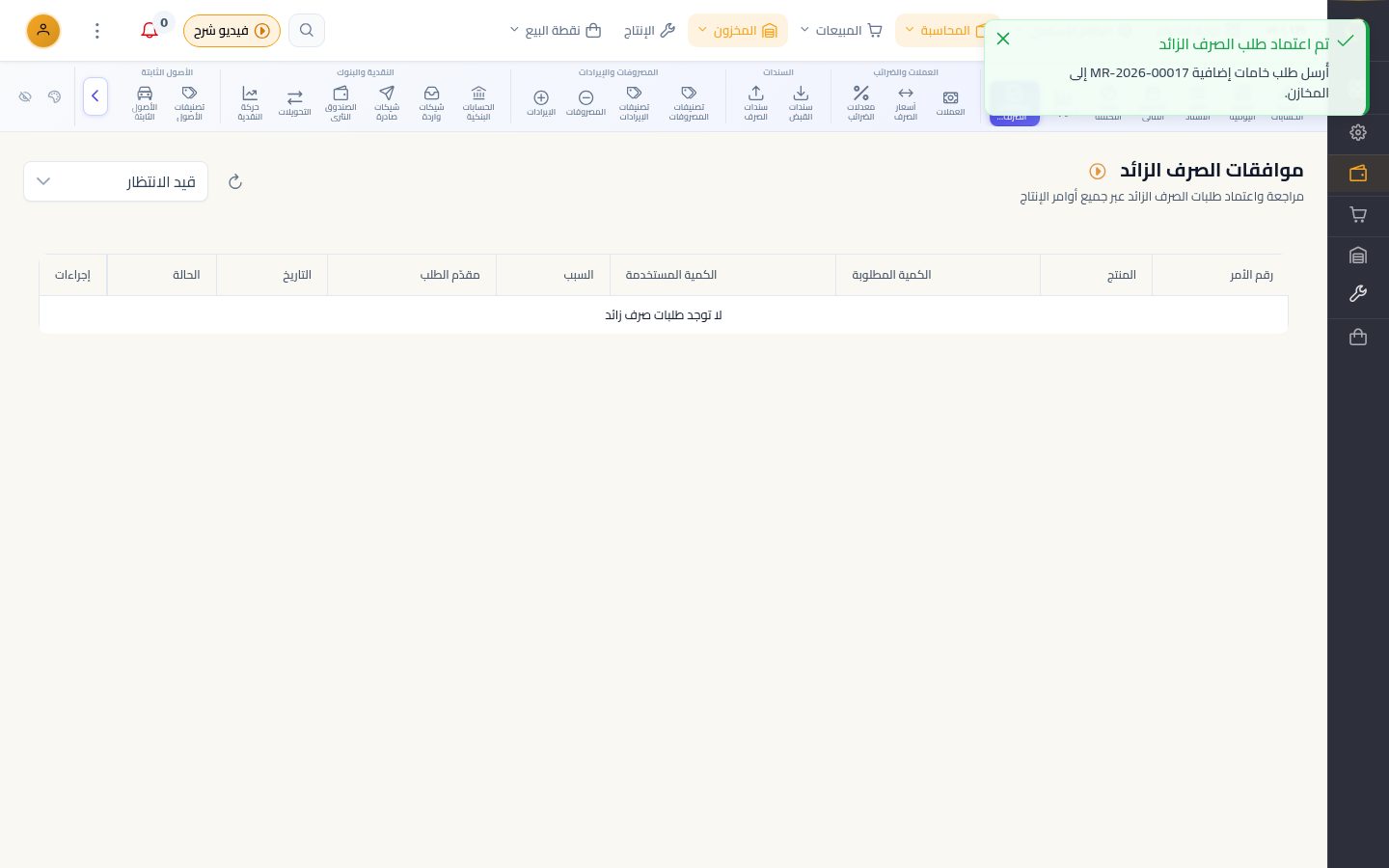Viewport: 1389px width, 868px height.
Task: Open receipt vouchers (سندات القبض)
Action: pyautogui.click(x=801, y=102)
